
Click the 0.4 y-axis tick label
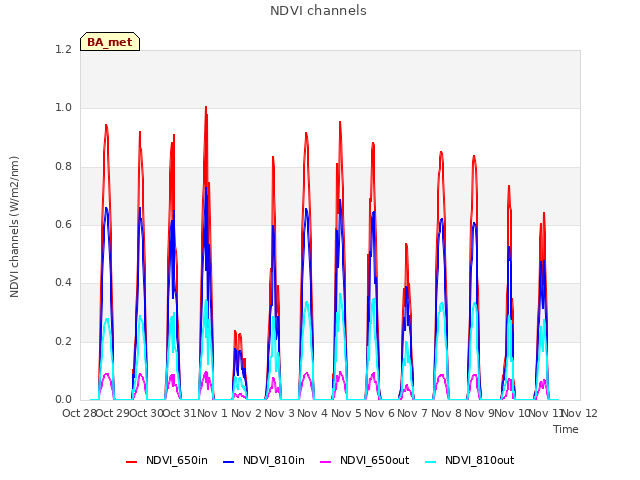63,283
